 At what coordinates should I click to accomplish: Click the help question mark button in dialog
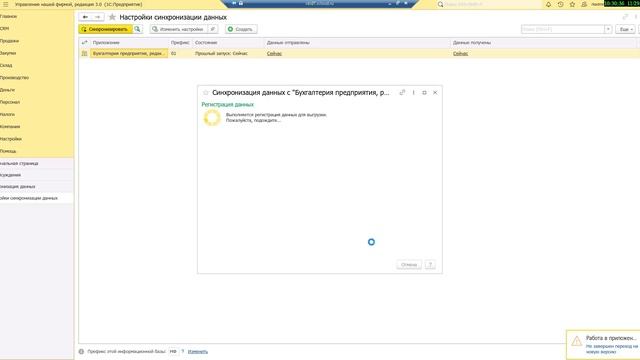pos(430,265)
